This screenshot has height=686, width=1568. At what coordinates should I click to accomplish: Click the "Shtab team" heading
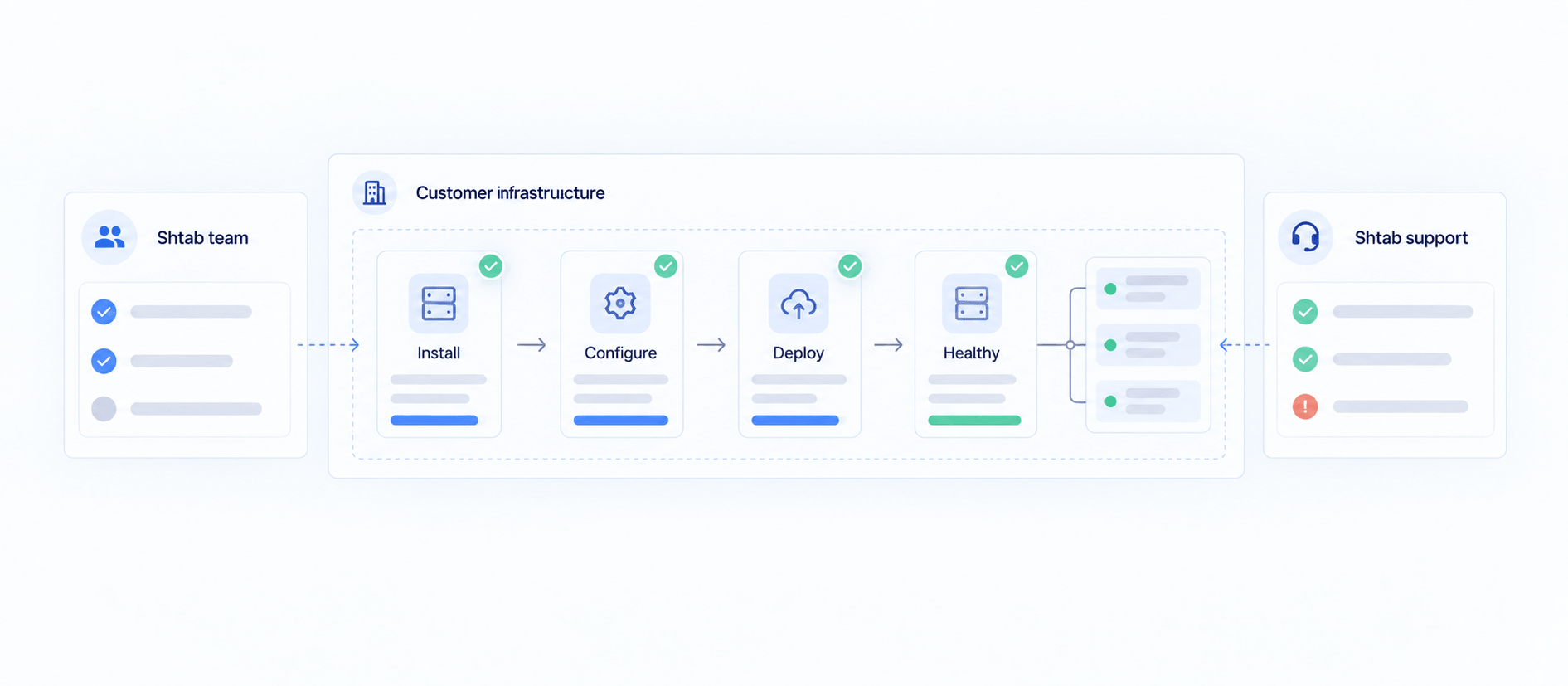(202, 238)
